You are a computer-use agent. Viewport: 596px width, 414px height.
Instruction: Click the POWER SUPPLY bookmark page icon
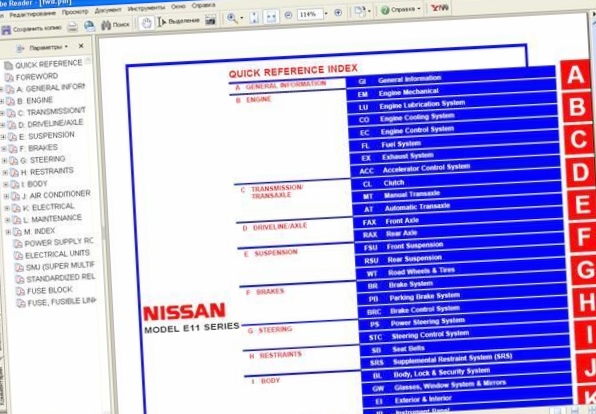coord(17,244)
